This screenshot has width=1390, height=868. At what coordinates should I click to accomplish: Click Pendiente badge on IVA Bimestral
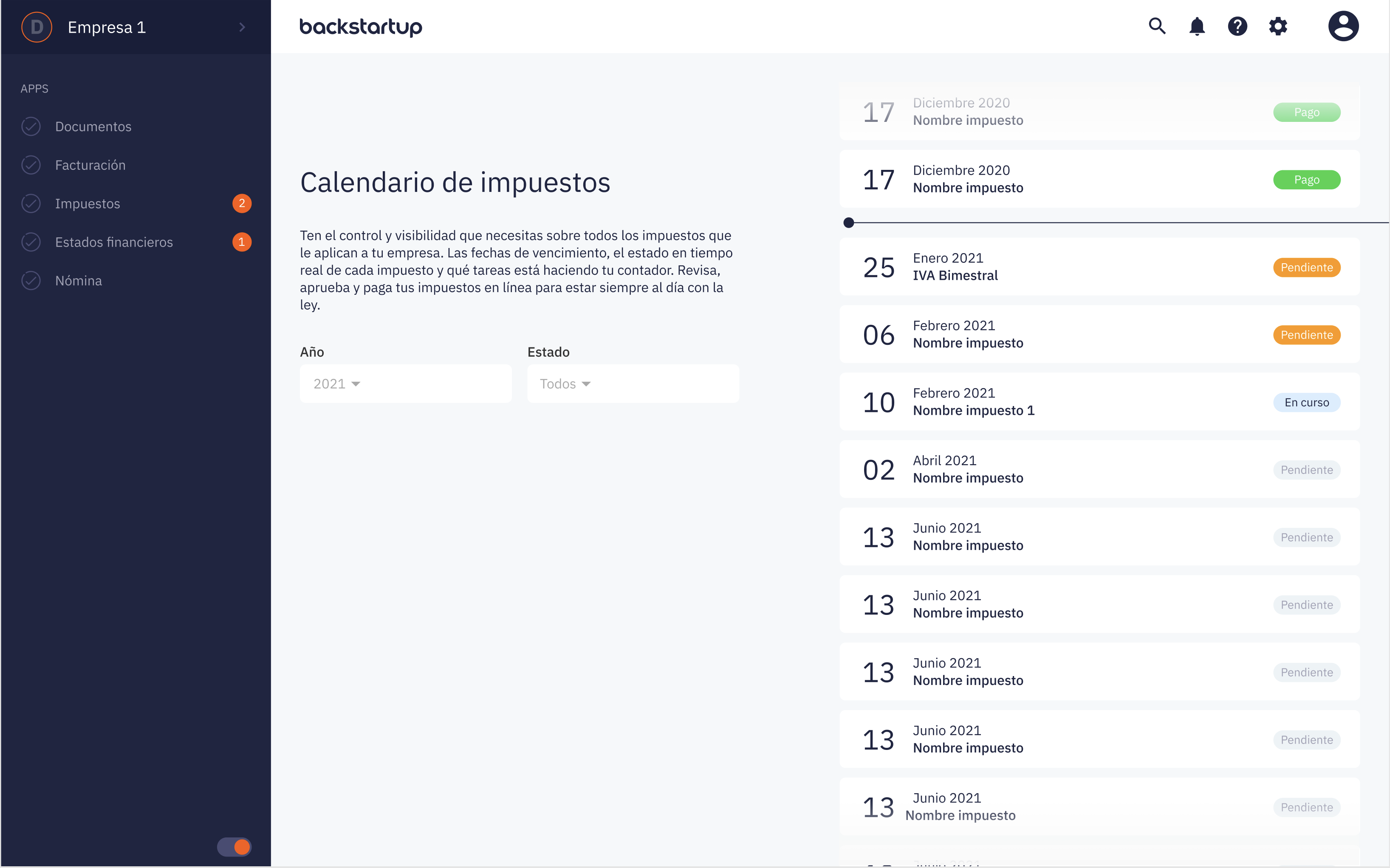click(1306, 267)
